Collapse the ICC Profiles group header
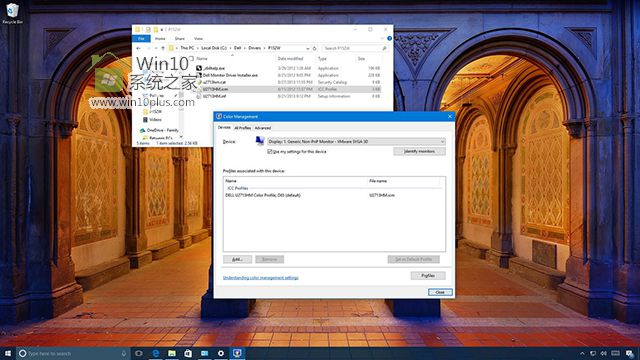640x360 pixels. click(238, 188)
